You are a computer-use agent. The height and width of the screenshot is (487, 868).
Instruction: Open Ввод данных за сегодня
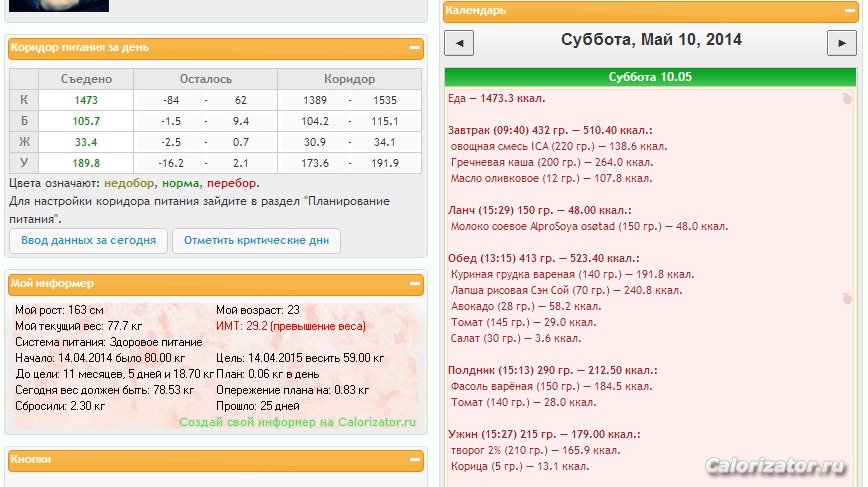(x=89, y=241)
